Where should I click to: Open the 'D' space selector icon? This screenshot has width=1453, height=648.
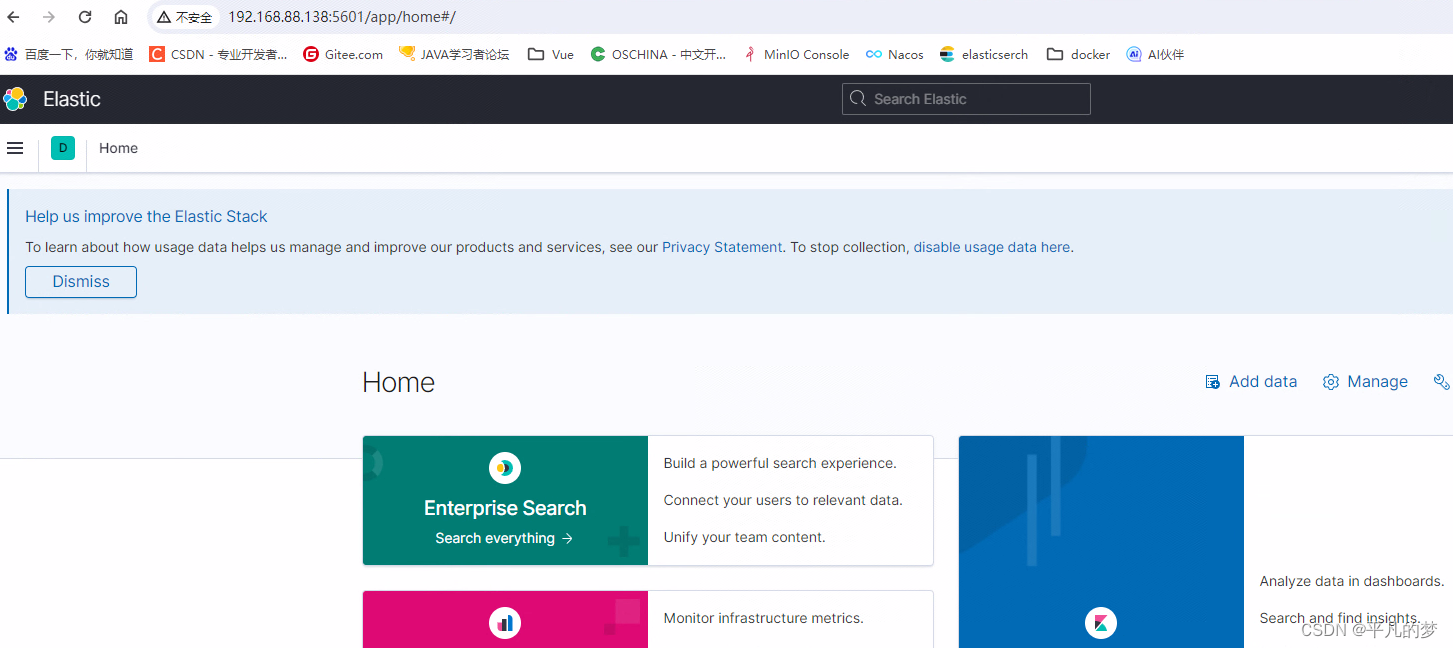point(62,147)
